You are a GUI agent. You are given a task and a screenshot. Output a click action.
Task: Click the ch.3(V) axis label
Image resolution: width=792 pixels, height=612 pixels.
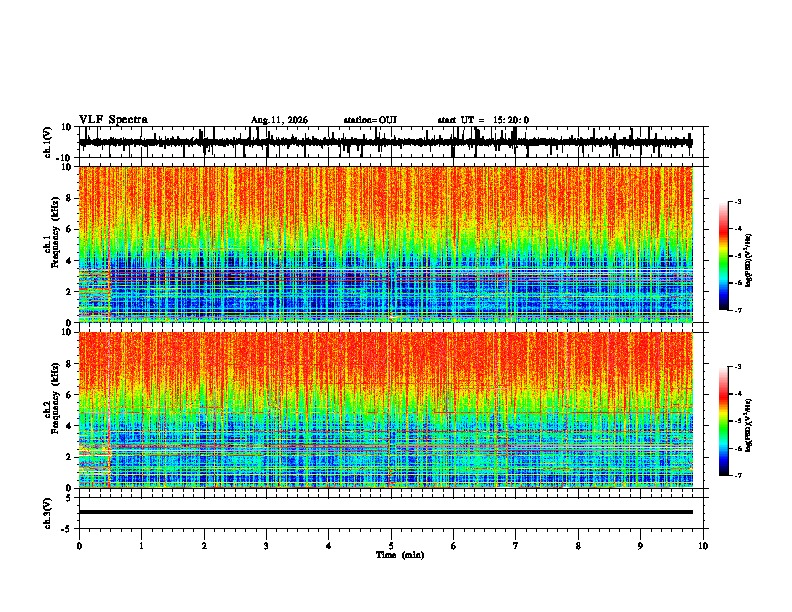click(48, 513)
